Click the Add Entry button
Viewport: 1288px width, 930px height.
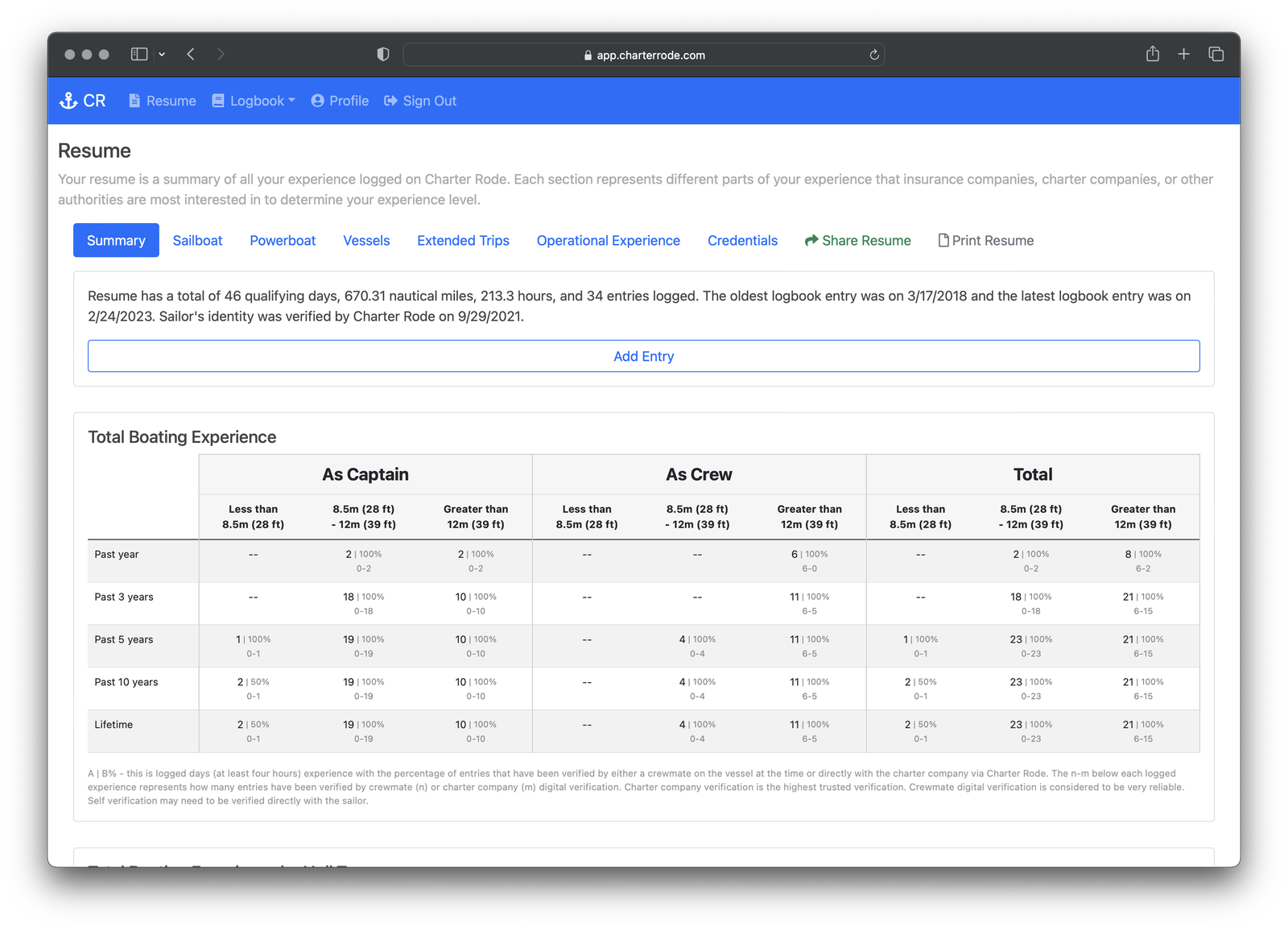pos(643,356)
